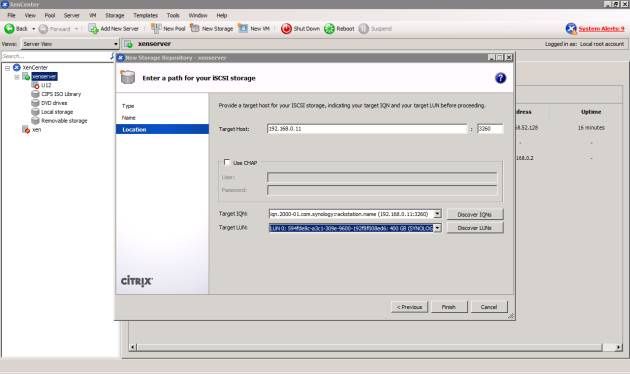Click the red Shut Down icon
Viewport: 630px width, 374px height.
coord(286,29)
